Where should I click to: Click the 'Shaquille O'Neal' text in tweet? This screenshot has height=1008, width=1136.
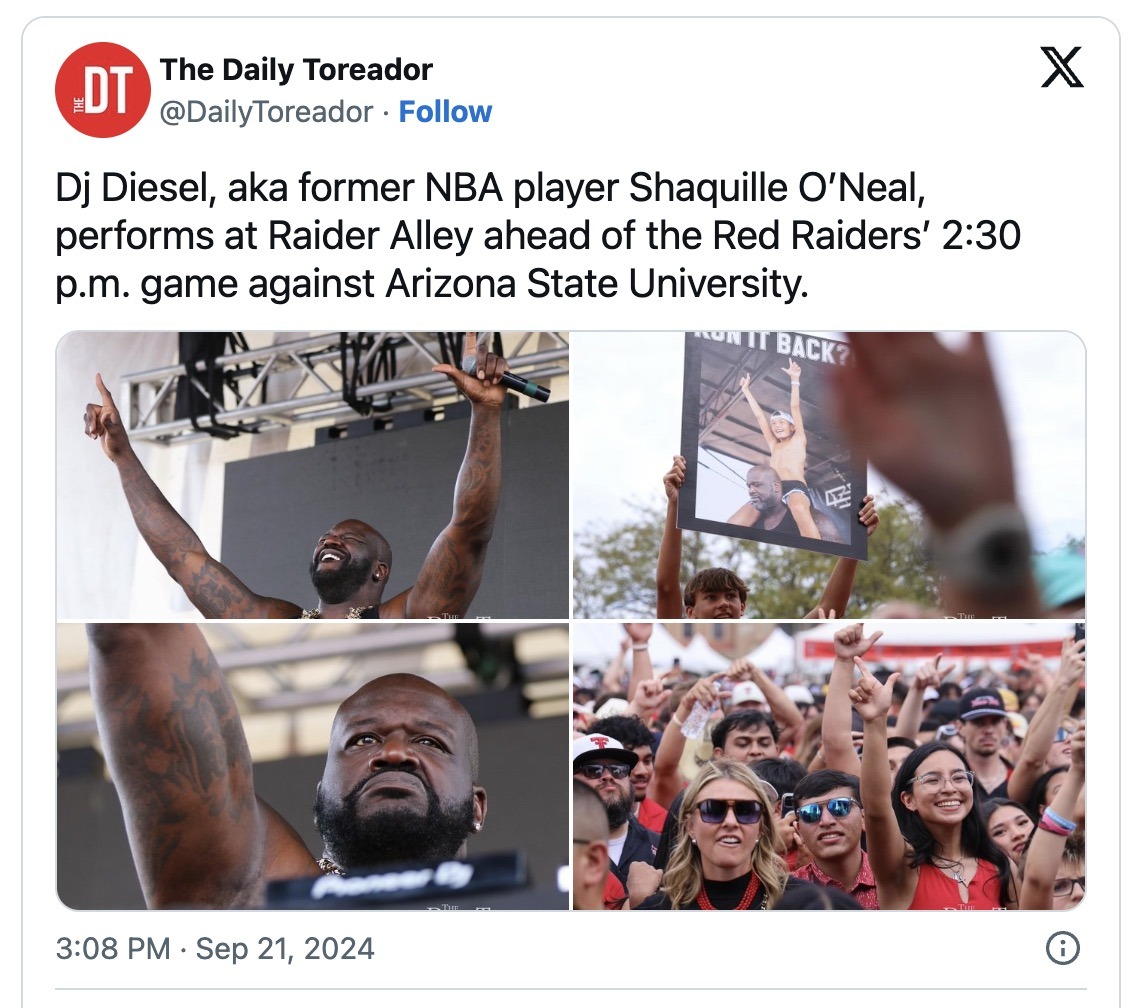point(777,188)
